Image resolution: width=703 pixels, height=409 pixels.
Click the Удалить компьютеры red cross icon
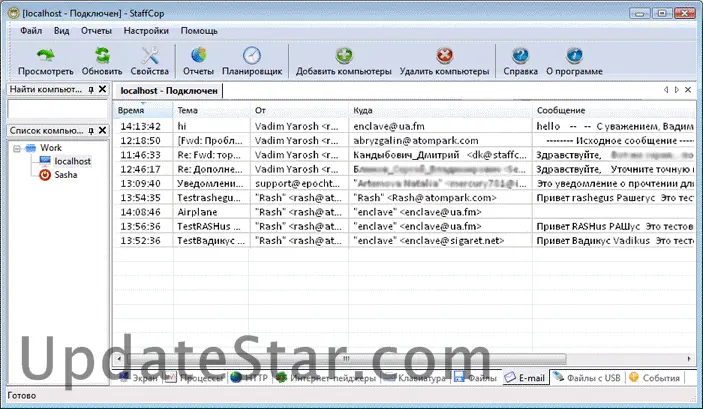pyautogui.click(x=444, y=56)
